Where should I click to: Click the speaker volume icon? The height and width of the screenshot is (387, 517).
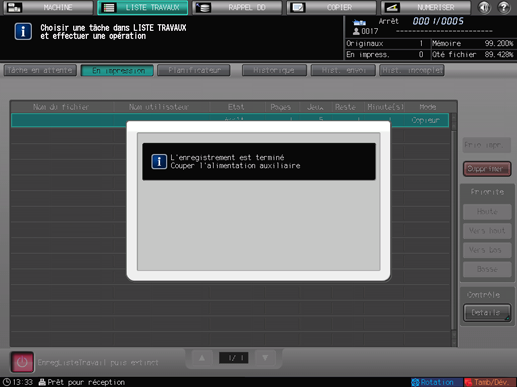tap(484, 7)
